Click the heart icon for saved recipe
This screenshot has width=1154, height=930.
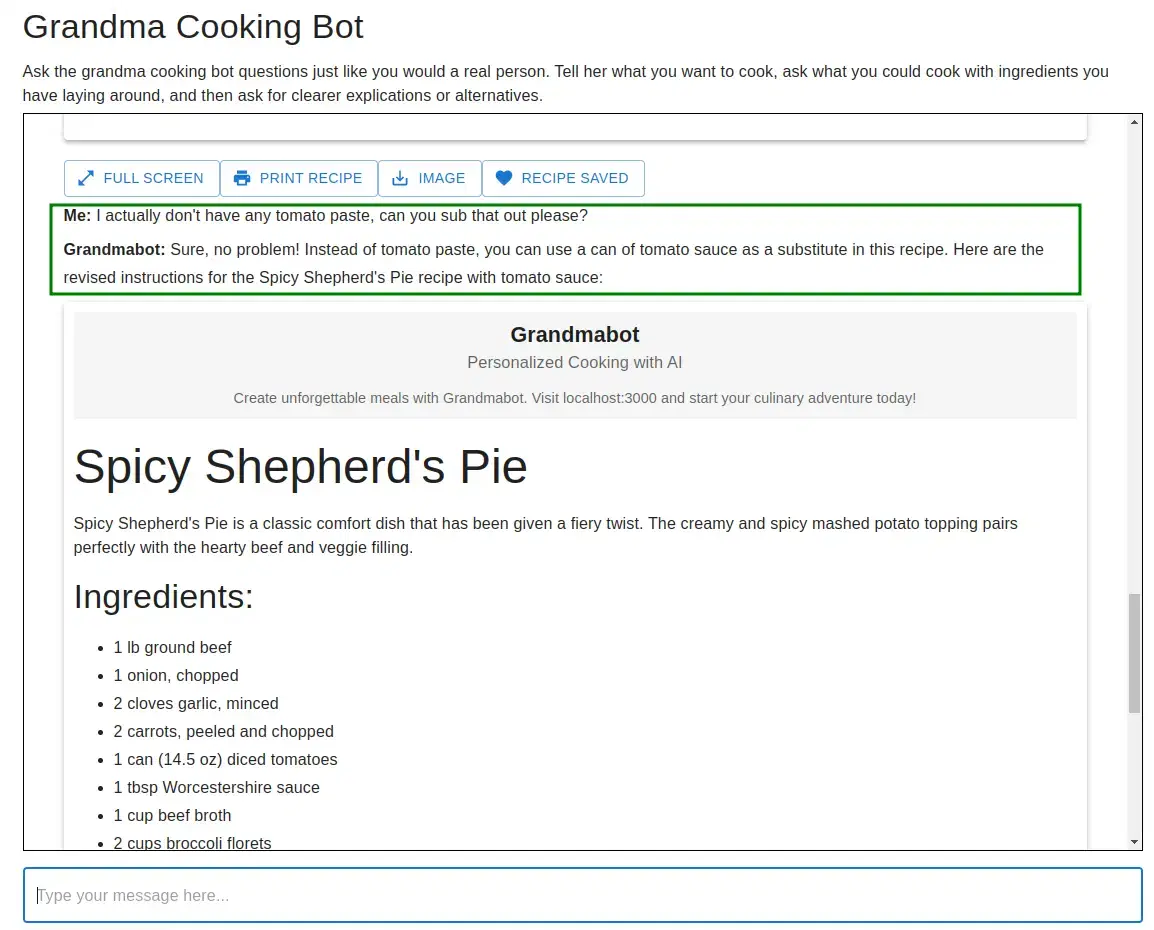coord(504,179)
